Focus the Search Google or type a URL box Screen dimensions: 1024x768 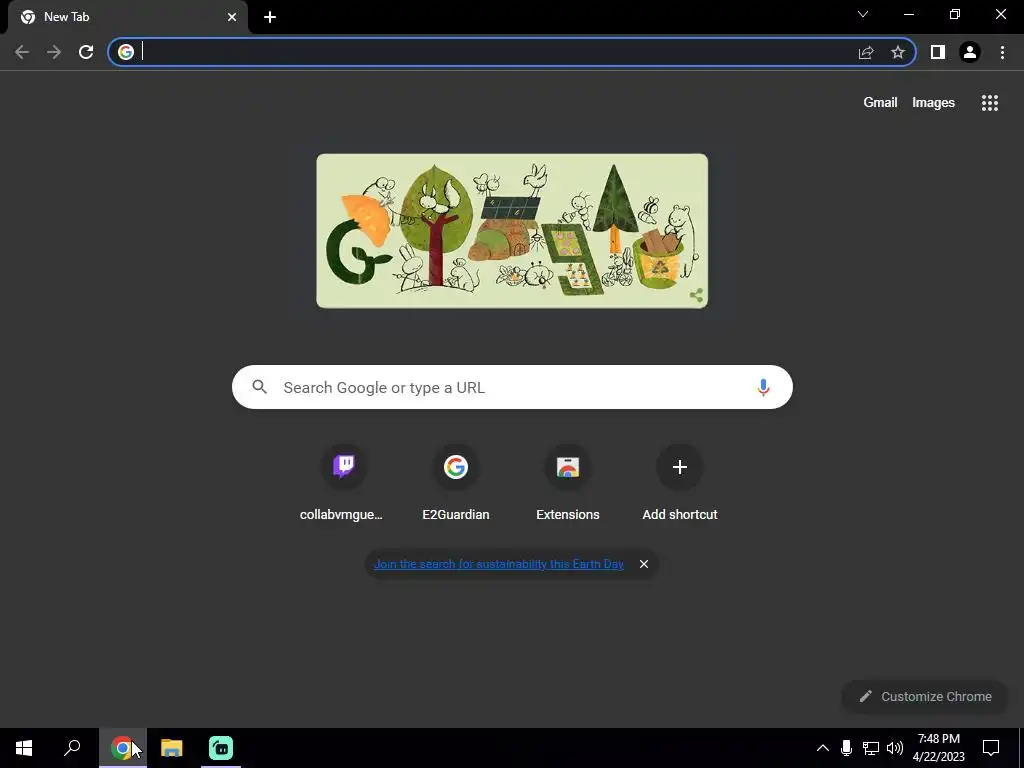point(512,387)
